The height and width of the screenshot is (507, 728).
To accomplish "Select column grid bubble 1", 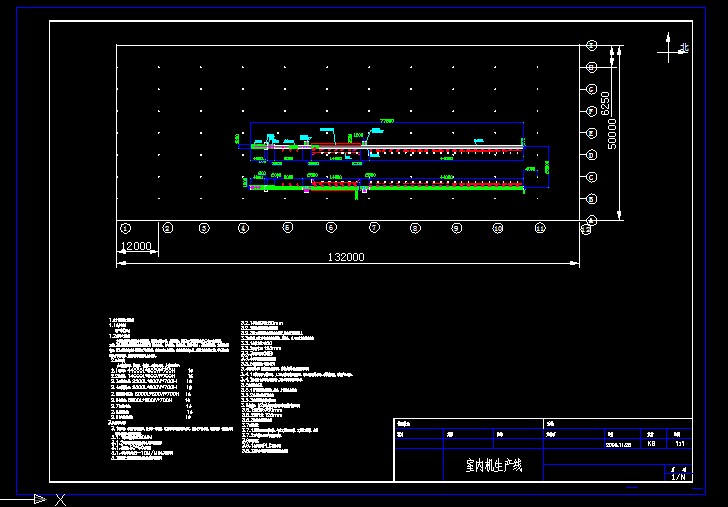I will pyautogui.click(x=125, y=228).
